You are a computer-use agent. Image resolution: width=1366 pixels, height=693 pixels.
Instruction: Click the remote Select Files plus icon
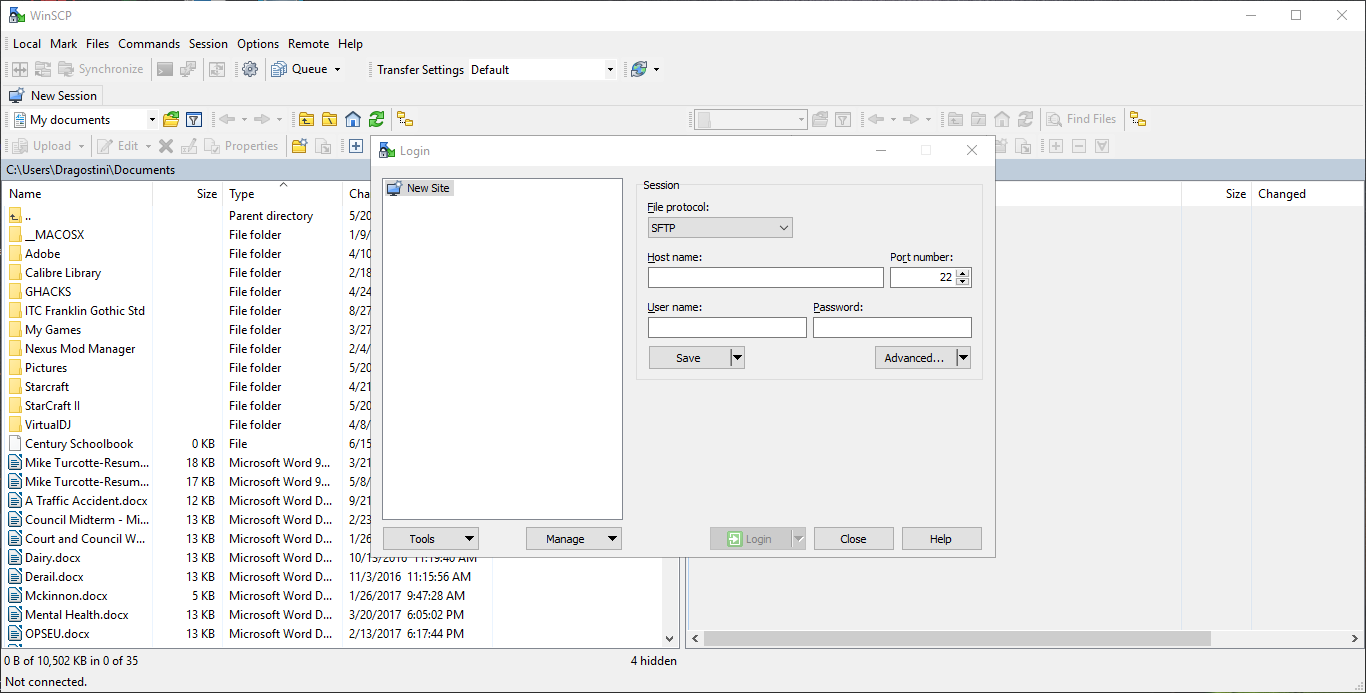coord(1055,146)
